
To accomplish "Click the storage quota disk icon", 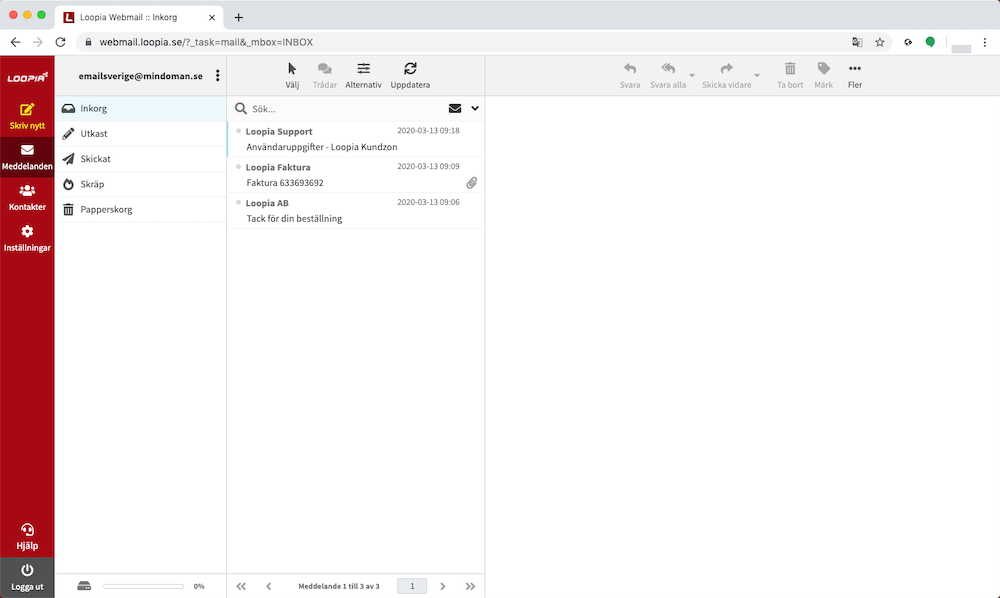I will point(84,586).
